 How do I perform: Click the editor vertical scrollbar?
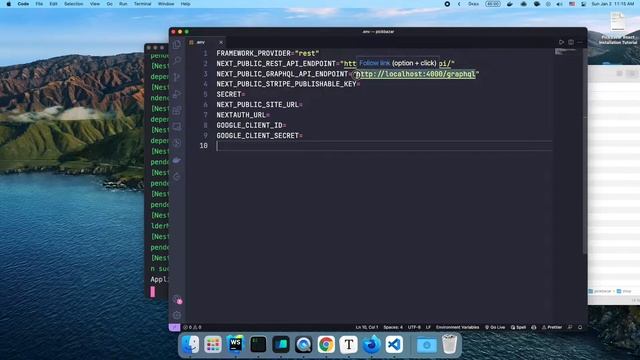coord(584,151)
